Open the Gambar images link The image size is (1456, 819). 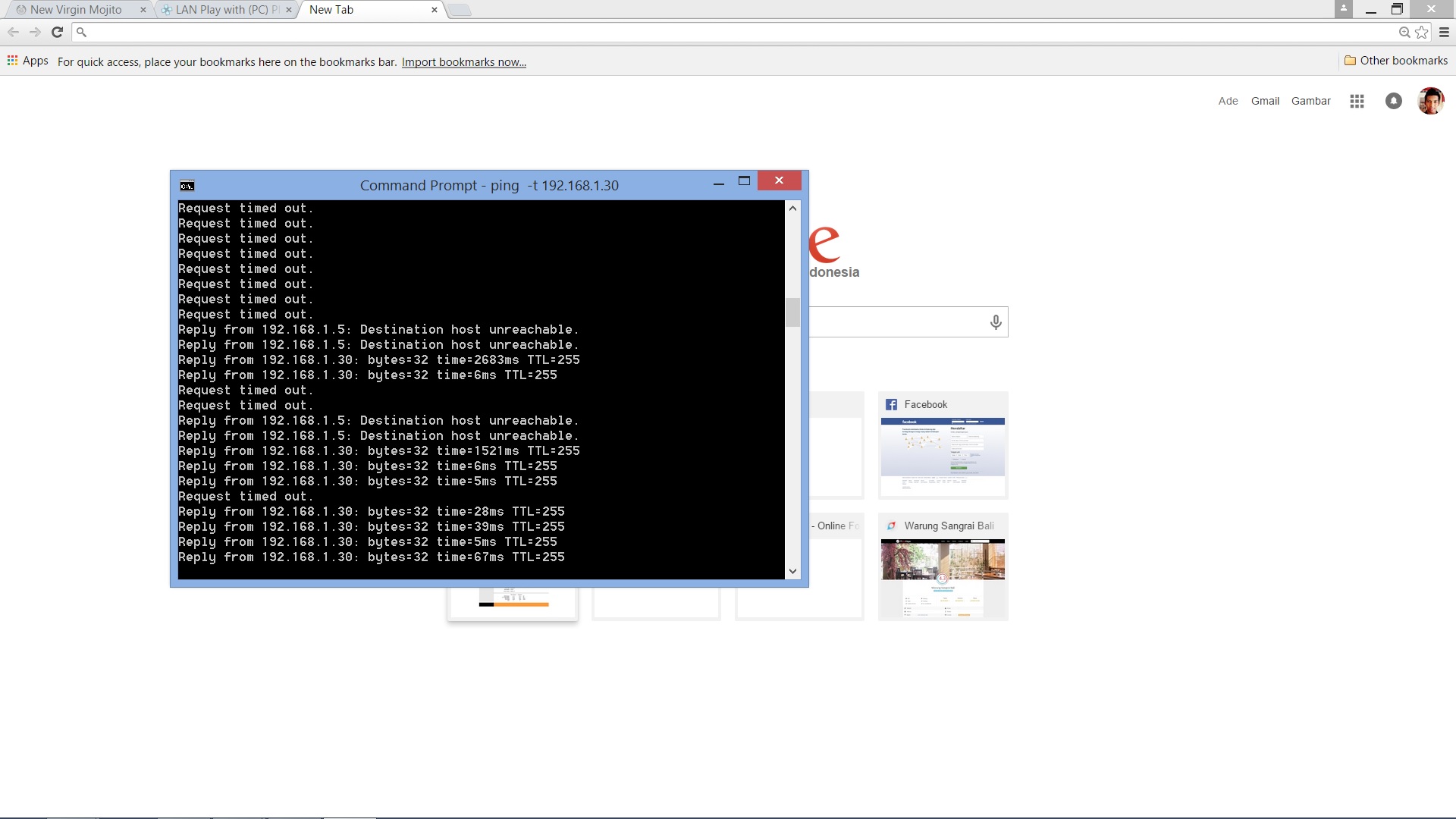[1310, 101]
